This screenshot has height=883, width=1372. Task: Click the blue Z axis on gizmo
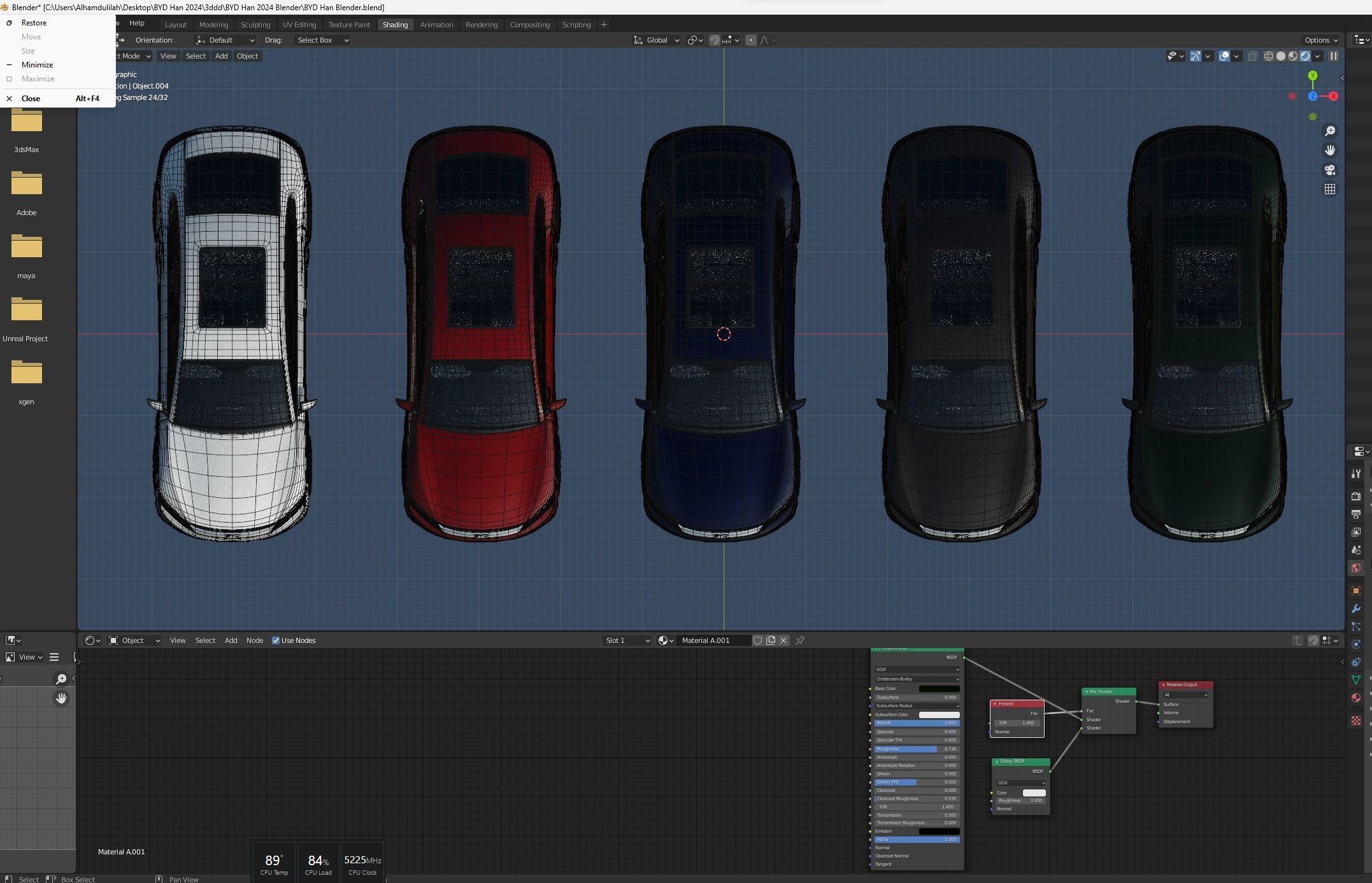pos(1313,96)
